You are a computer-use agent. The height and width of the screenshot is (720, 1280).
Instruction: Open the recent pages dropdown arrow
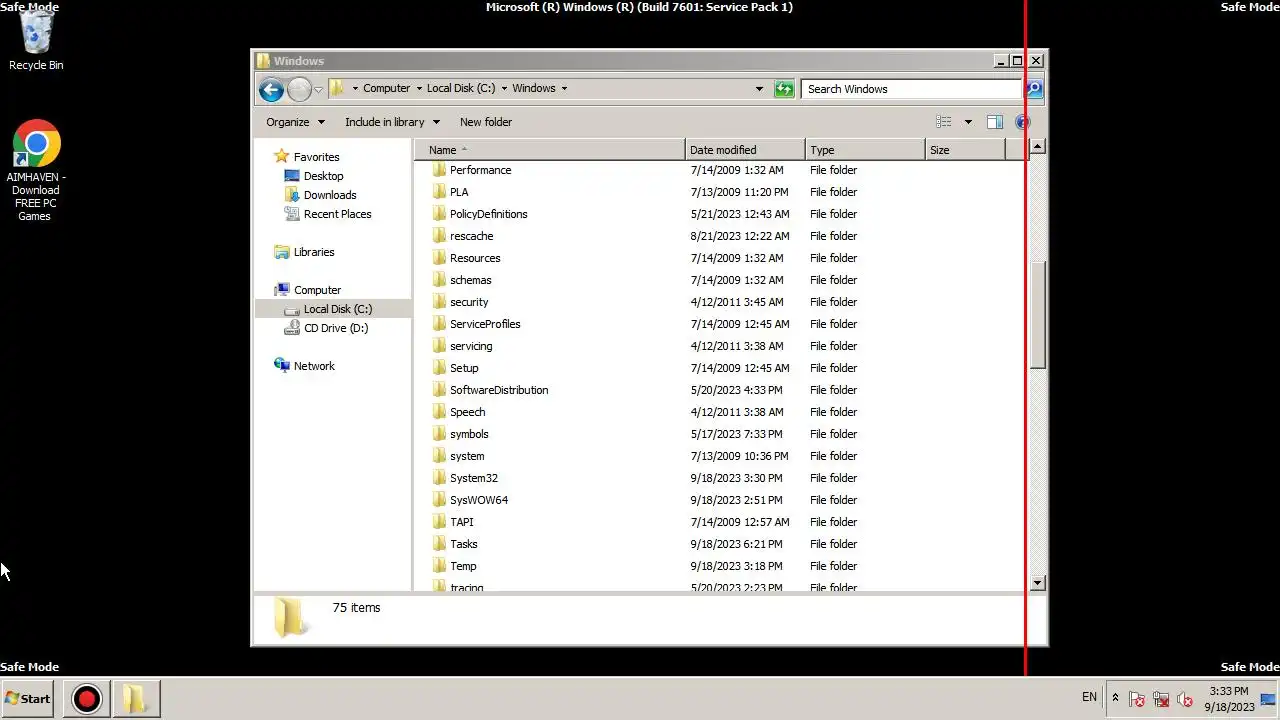point(318,89)
